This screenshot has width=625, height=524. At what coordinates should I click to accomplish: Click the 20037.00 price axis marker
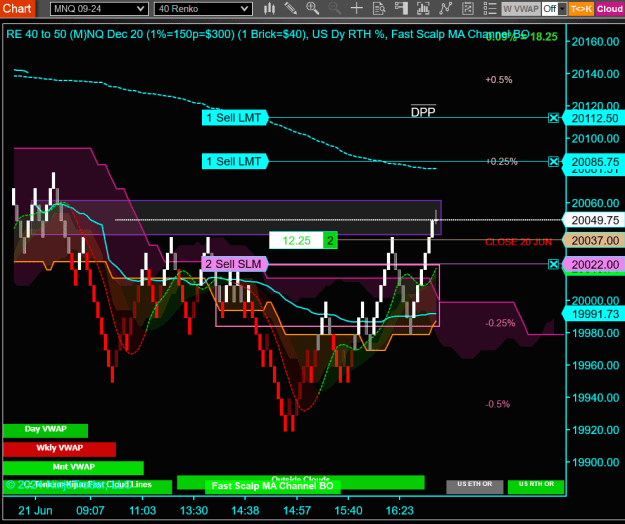coord(594,240)
